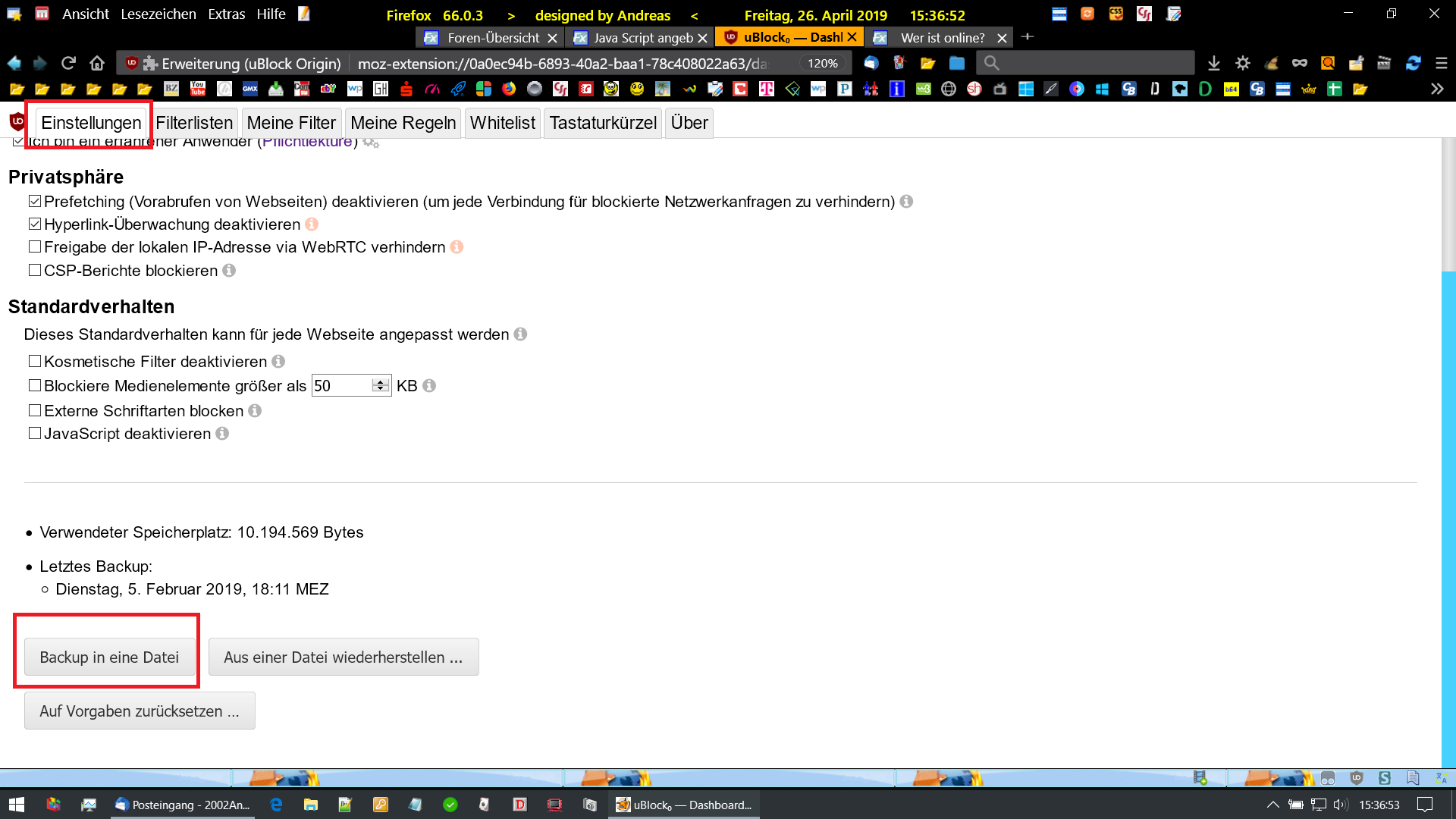Image resolution: width=1456 pixels, height=819 pixels.
Task: Click the Telekom T bookmark icon
Action: click(x=767, y=89)
